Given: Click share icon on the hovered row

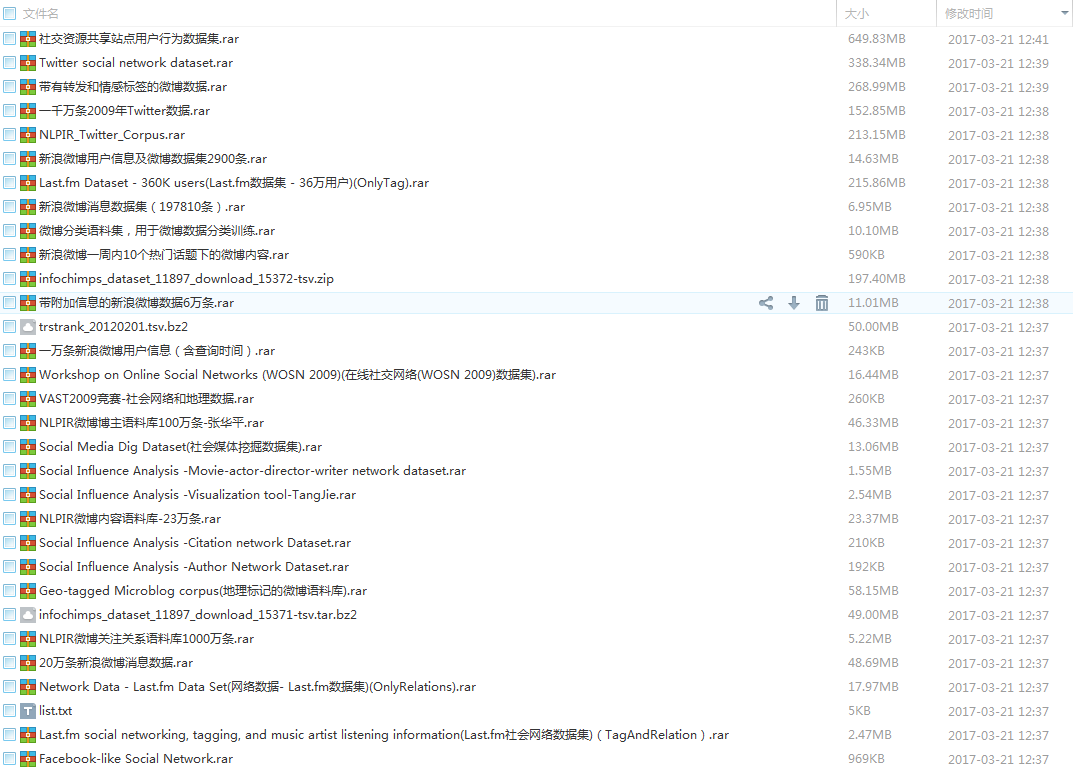Looking at the screenshot, I should tap(766, 303).
